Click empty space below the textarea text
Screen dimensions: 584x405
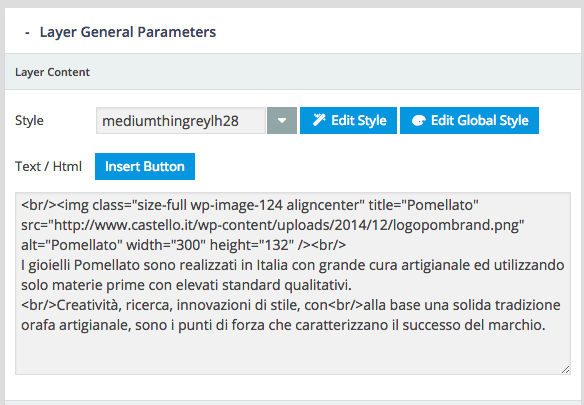(x=293, y=354)
